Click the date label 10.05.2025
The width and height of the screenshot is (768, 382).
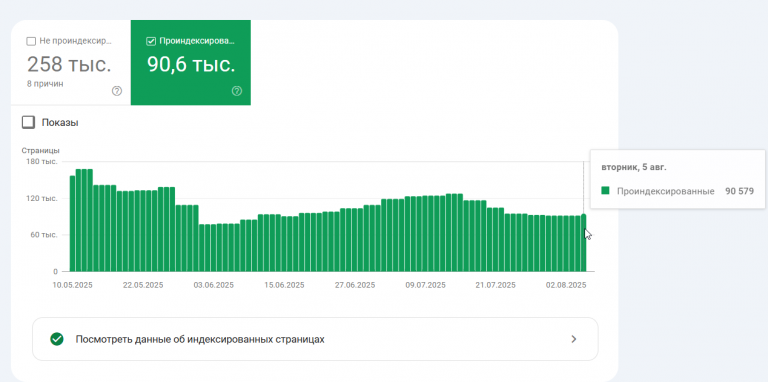[72, 285]
